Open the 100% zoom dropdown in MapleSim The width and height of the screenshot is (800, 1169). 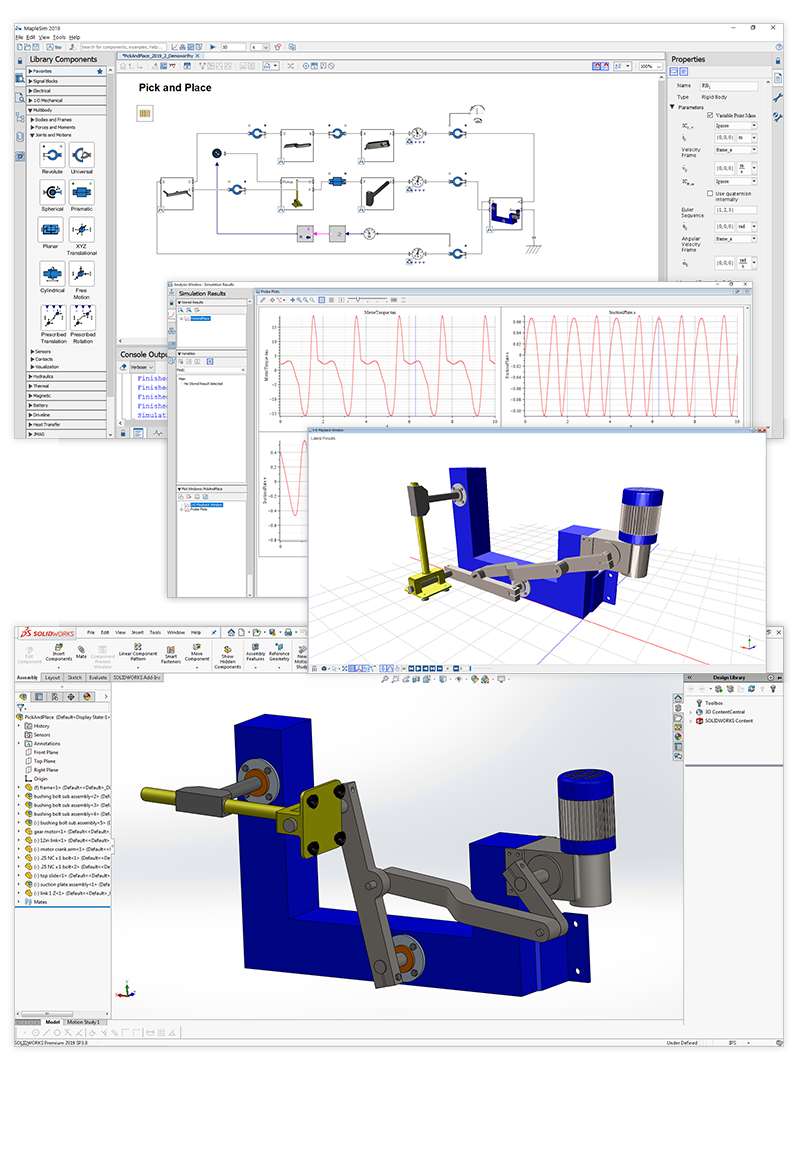651,66
